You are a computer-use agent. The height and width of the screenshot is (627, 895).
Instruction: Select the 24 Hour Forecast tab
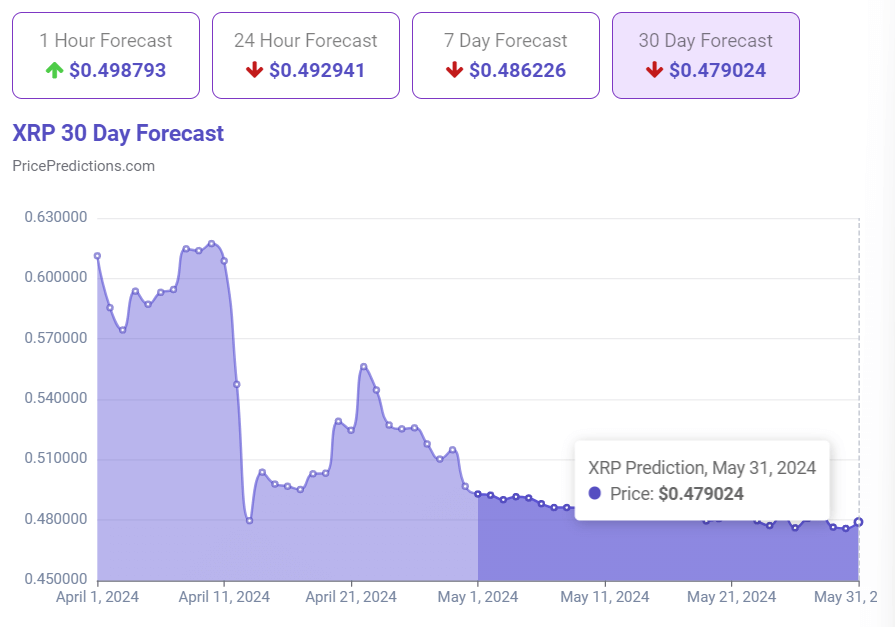[306, 55]
